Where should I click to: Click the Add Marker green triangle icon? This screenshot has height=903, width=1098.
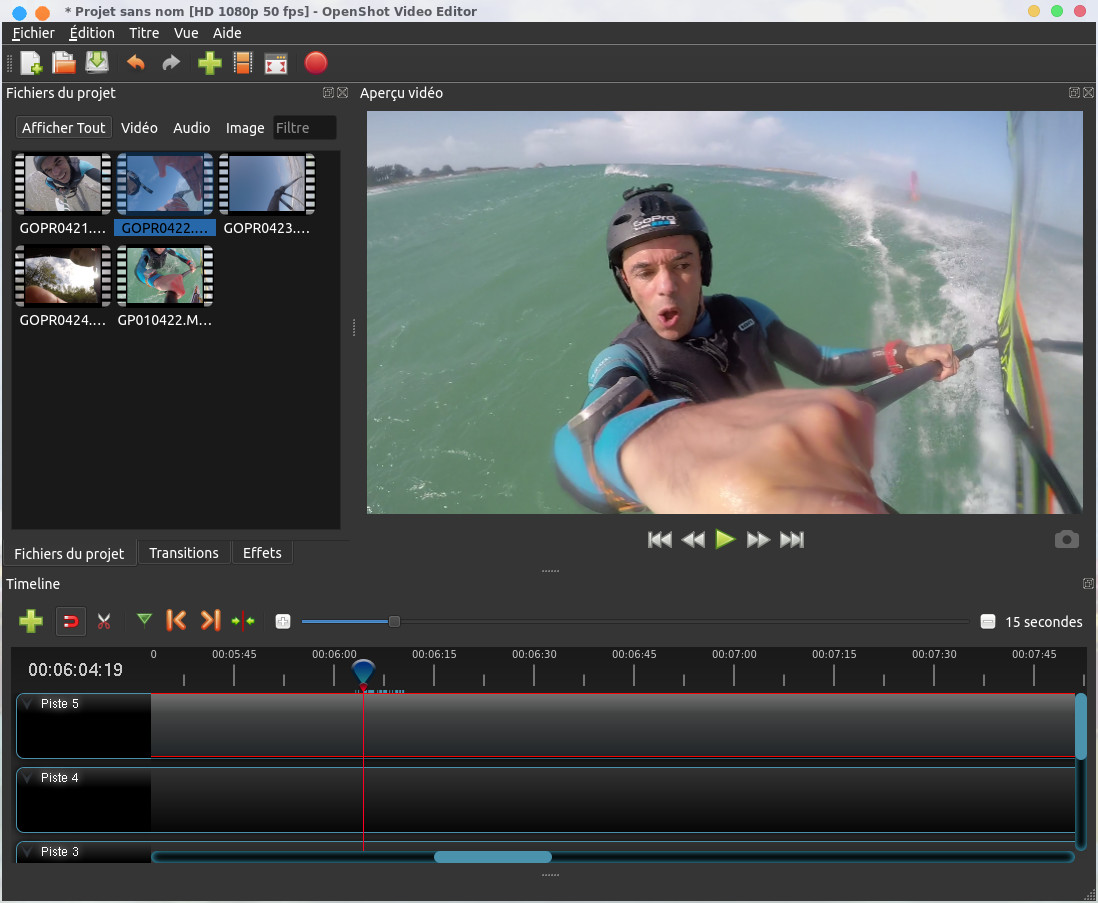144,620
